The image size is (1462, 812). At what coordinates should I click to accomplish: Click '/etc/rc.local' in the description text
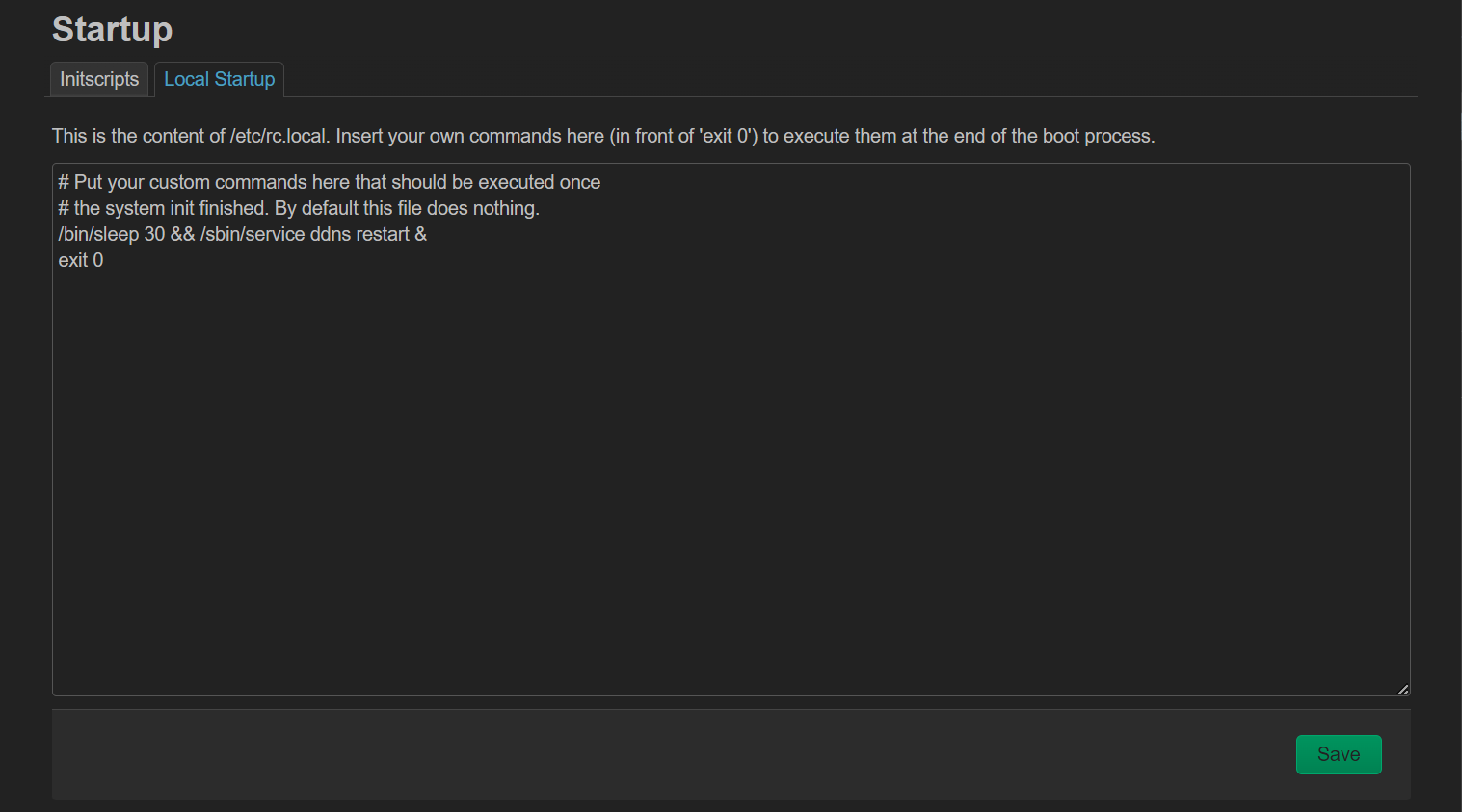279,136
